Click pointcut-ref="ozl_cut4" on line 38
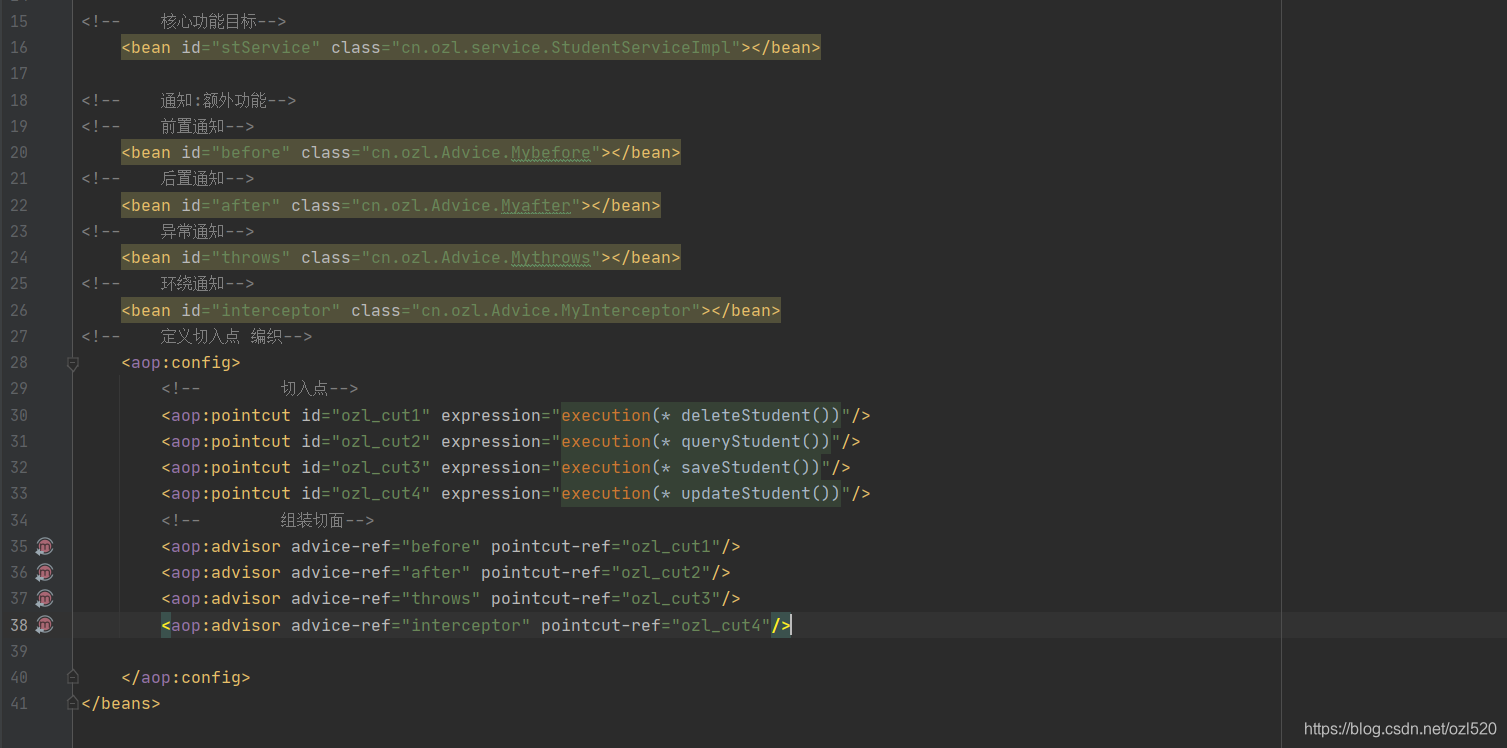This screenshot has height=748, width=1507. click(656, 625)
